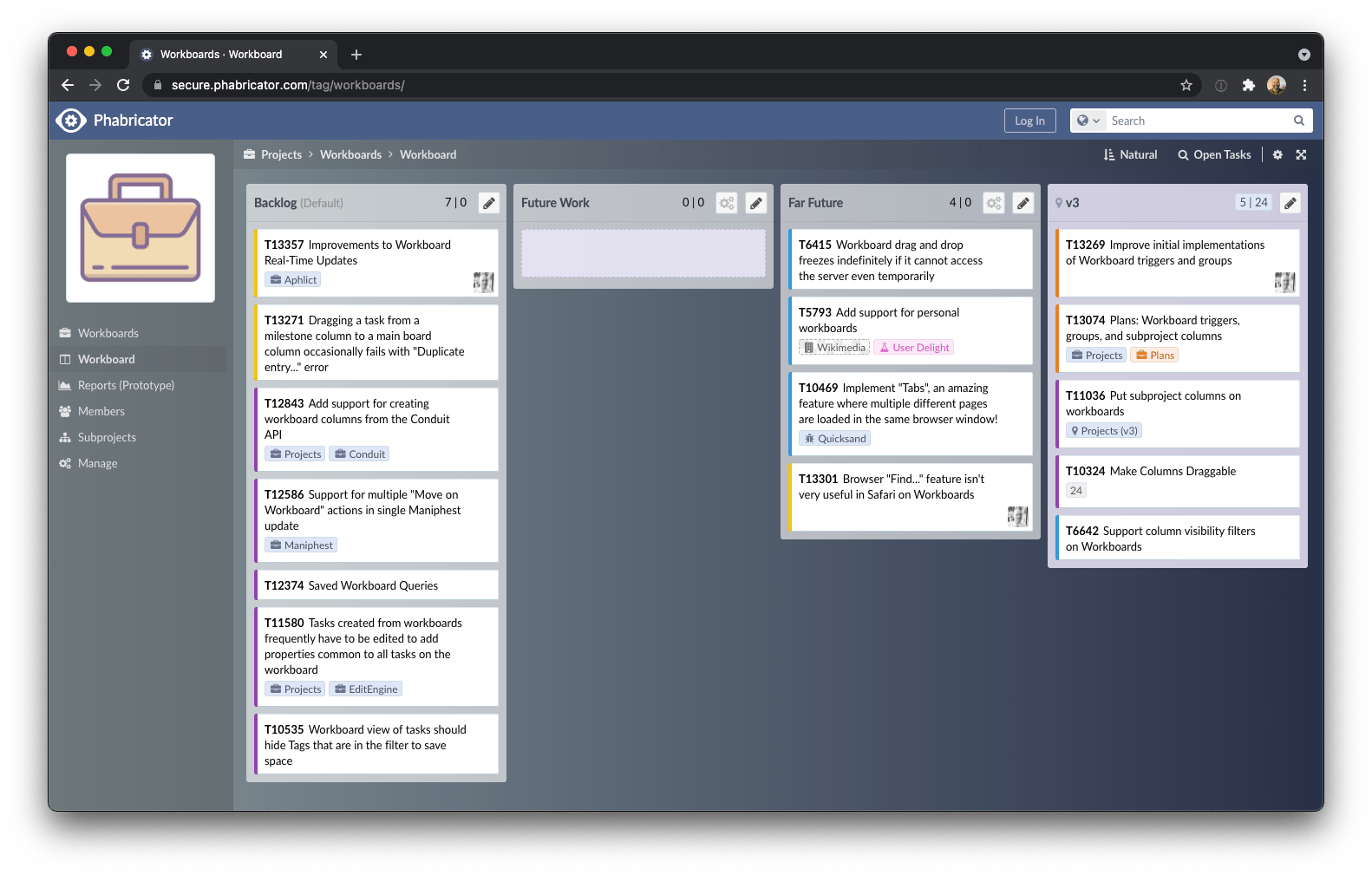Click the extensions puzzle icon in Chrome
This screenshot has width=1372, height=875.
point(1248,85)
